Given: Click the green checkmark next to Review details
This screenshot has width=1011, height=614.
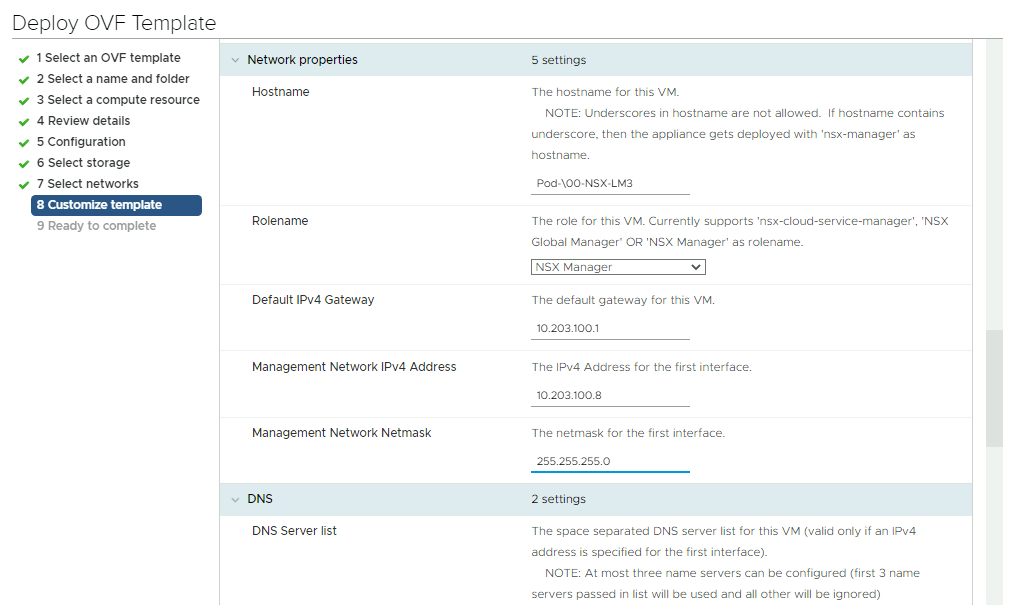Looking at the screenshot, I should click(24, 122).
